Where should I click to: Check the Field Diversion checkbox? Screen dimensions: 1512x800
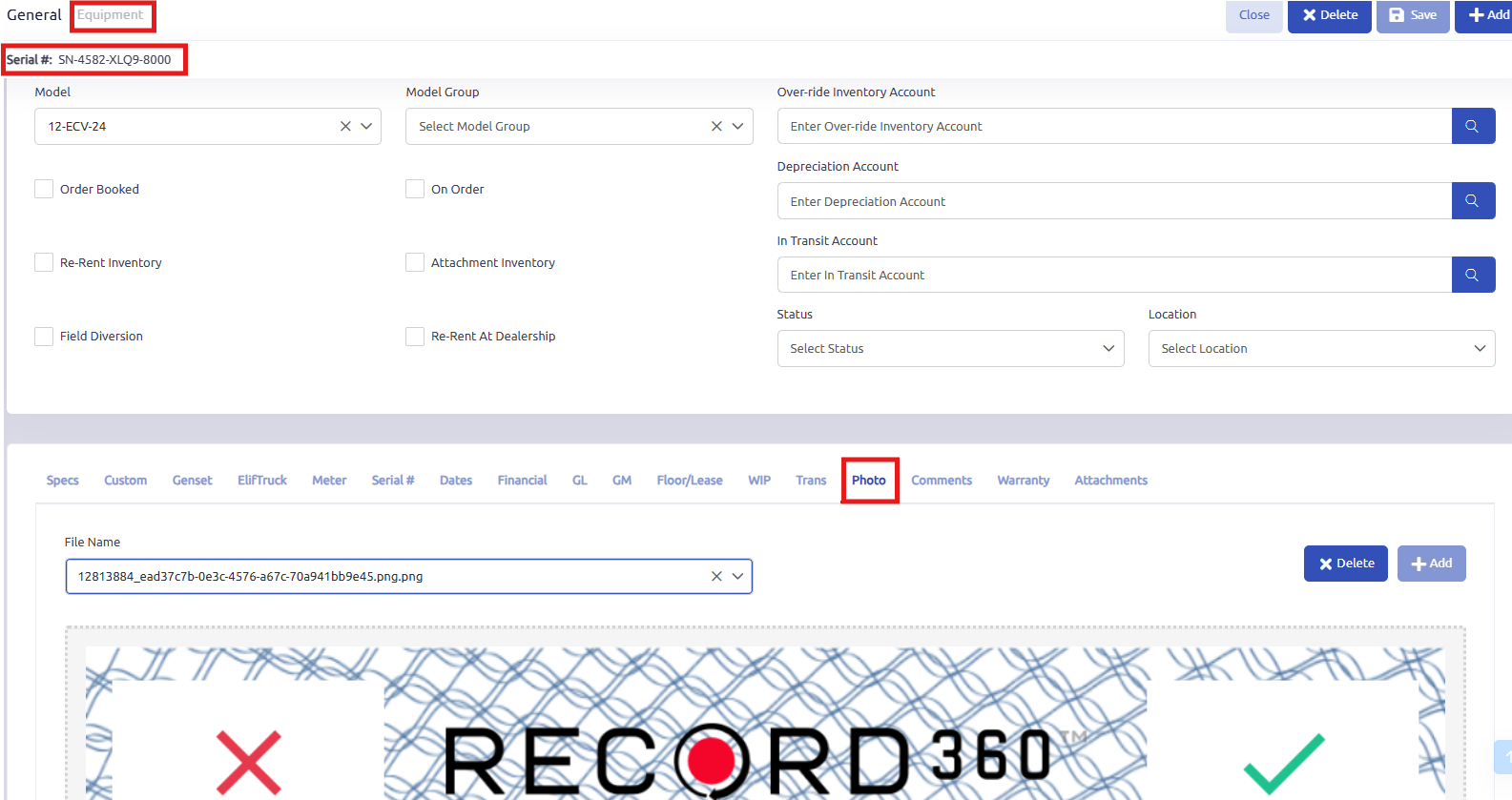(44, 336)
